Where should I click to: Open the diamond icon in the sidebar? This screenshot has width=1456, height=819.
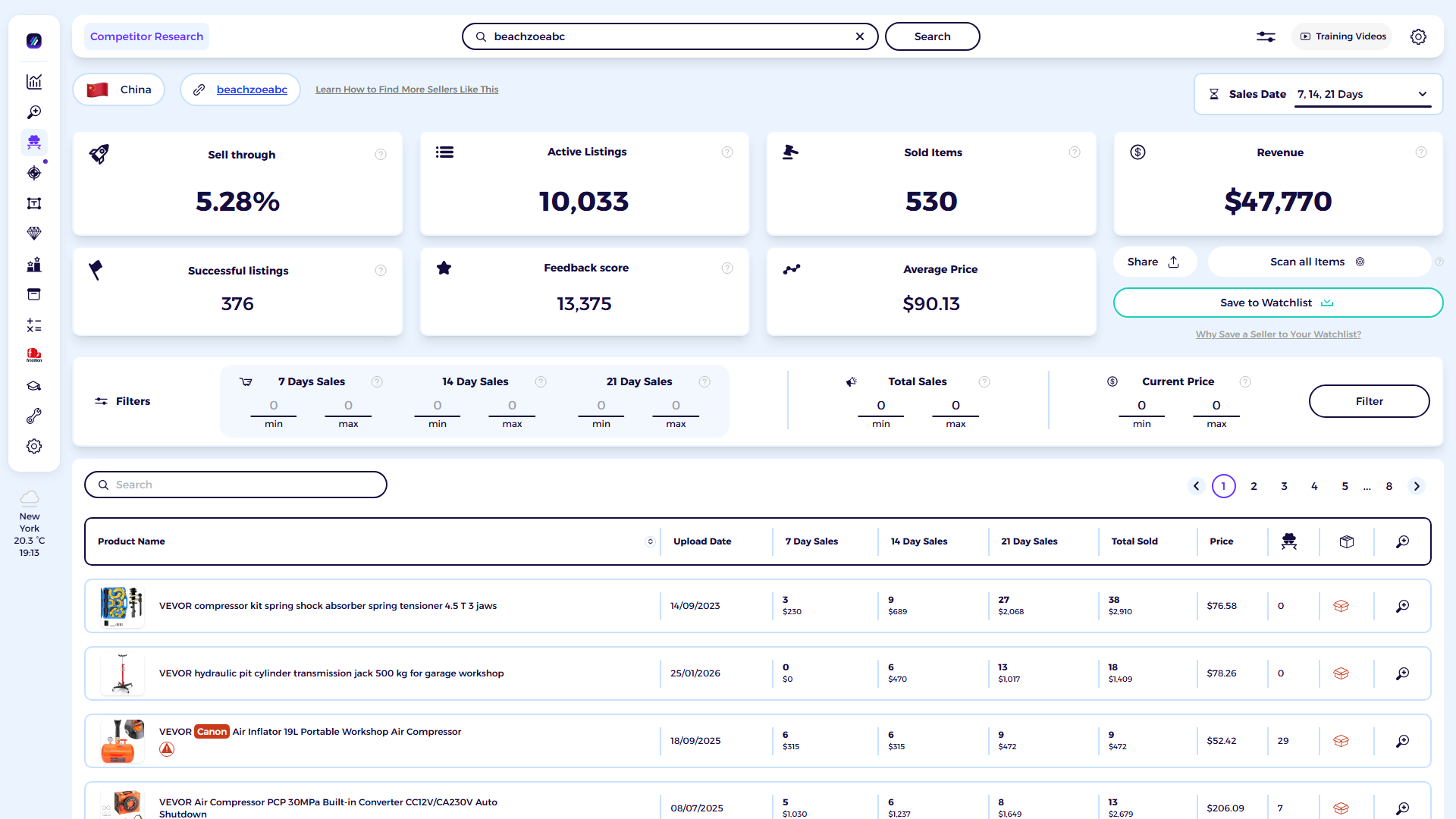click(x=34, y=234)
